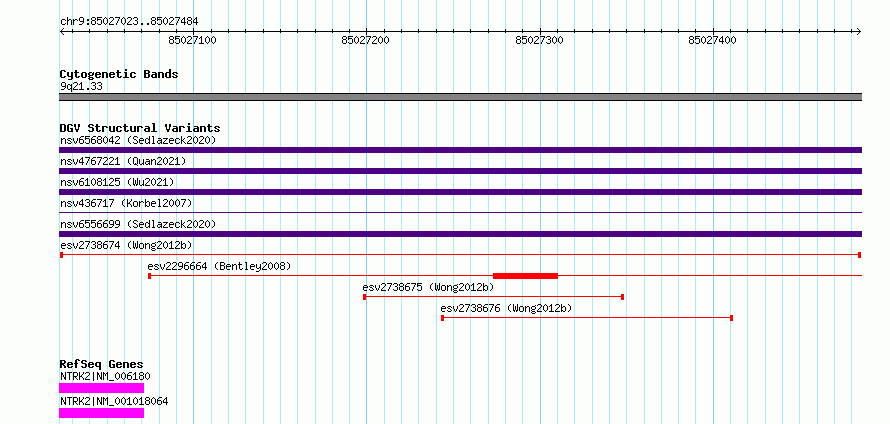Click the 9q21.33 band label

coord(81,87)
